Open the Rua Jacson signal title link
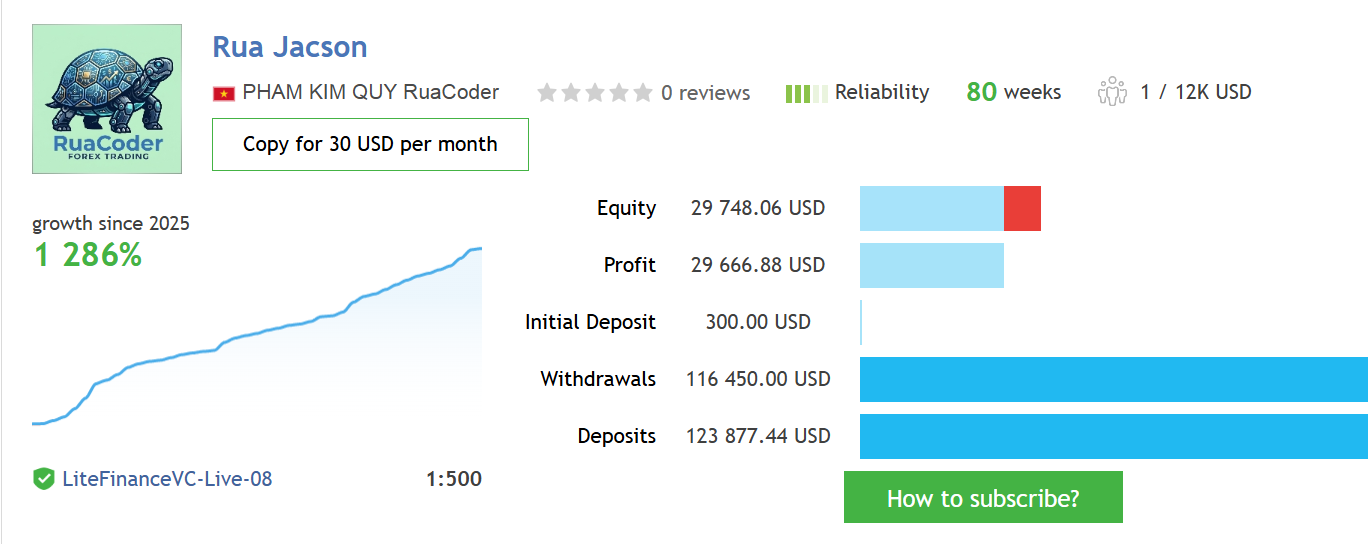Image resolution: width=1368 pixels, height=560 pixels. coord(290,46)
